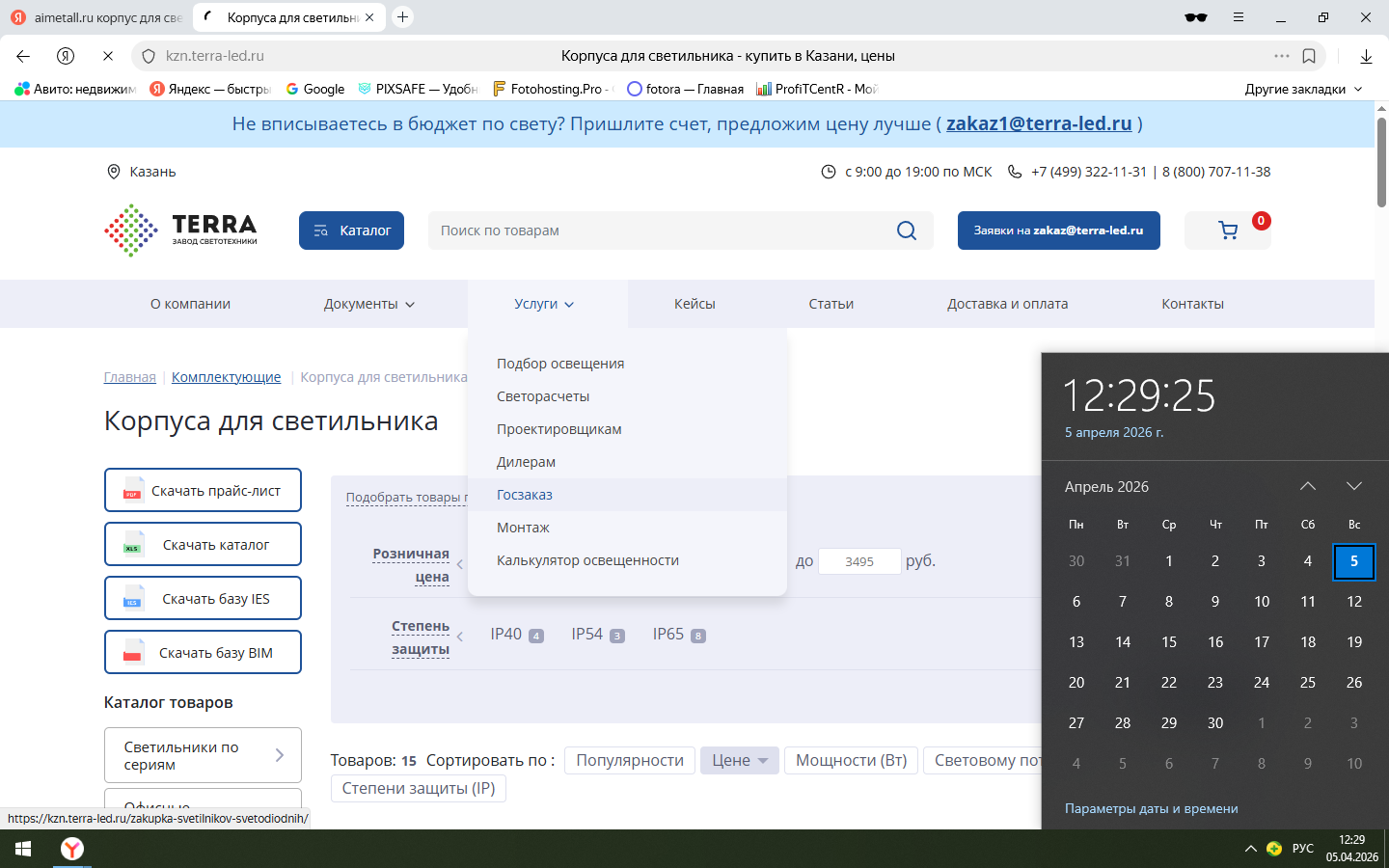Open the Цене sorting dropdown
1389x868 pixels.
[739, 761]
